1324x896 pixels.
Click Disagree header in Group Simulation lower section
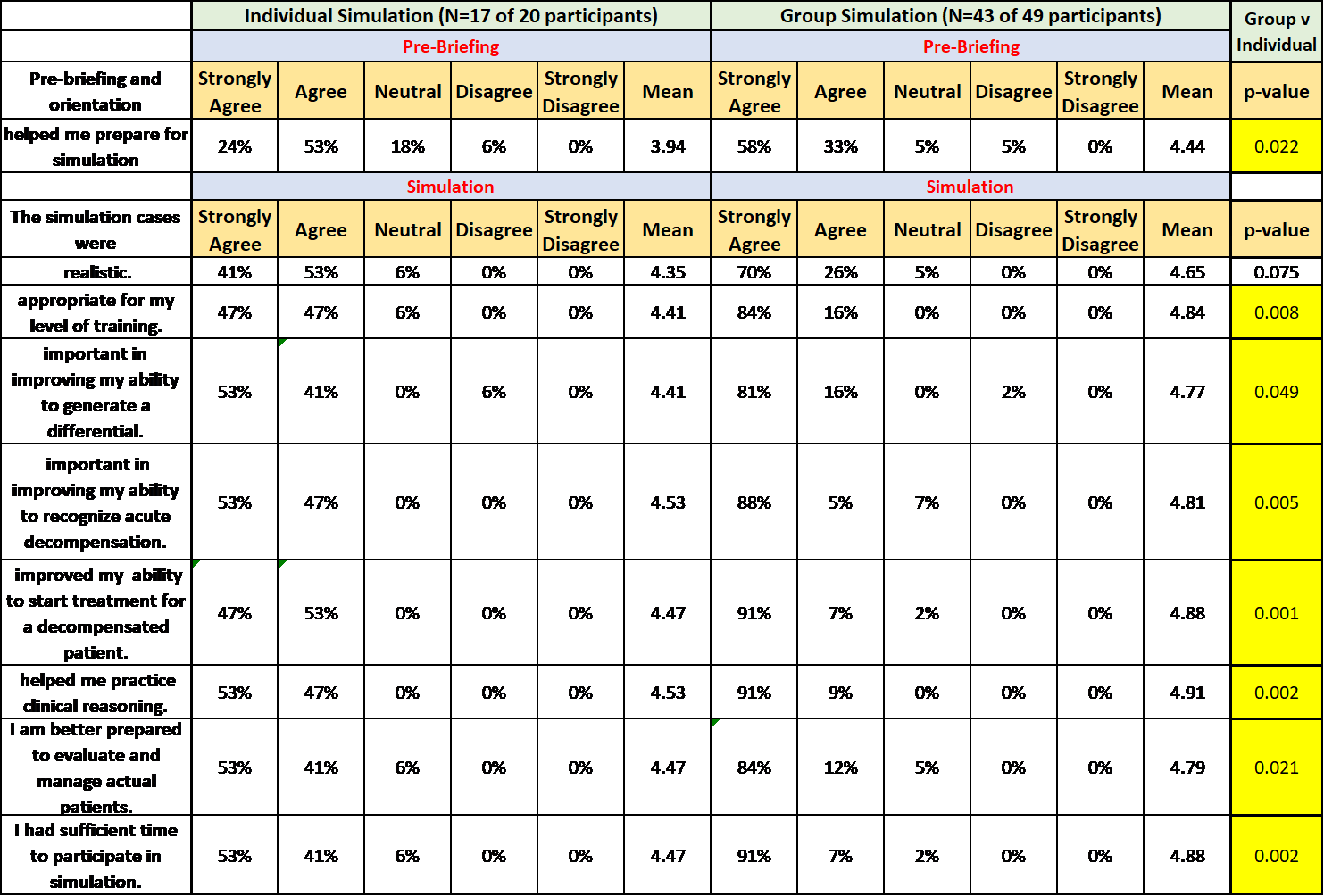(x=1013, y=229)
